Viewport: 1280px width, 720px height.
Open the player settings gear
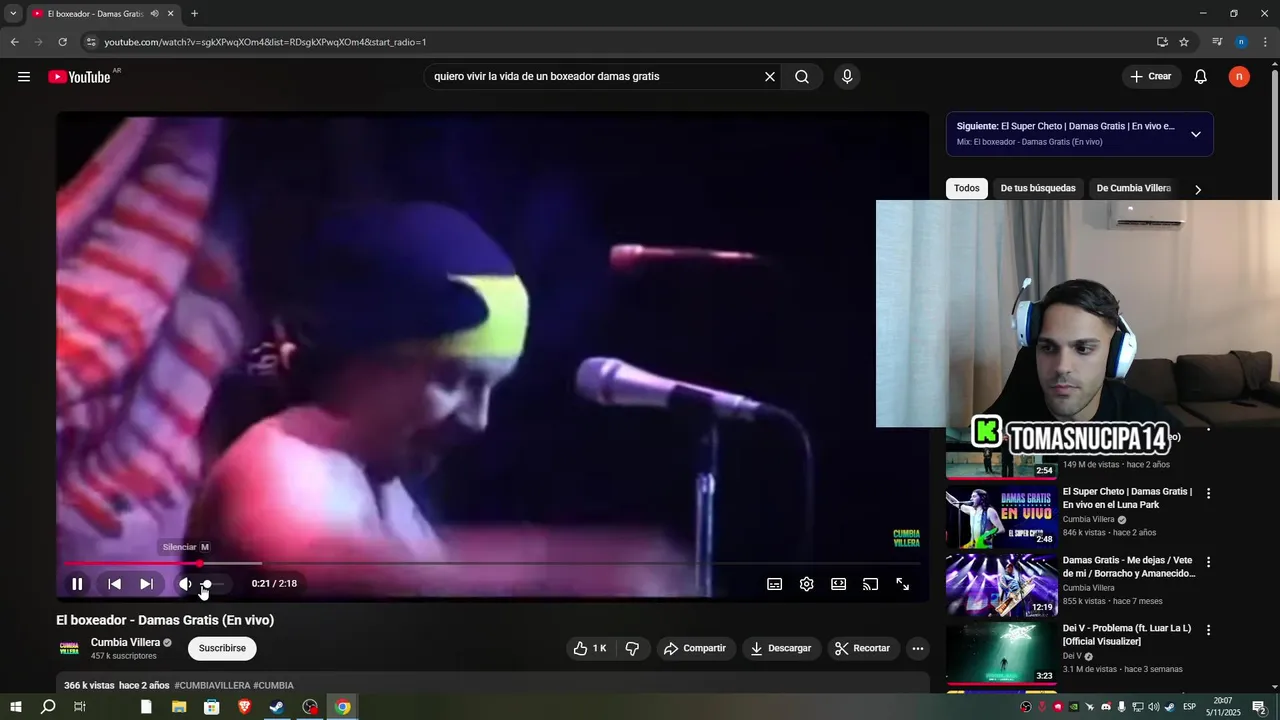(x=806, y=584)
